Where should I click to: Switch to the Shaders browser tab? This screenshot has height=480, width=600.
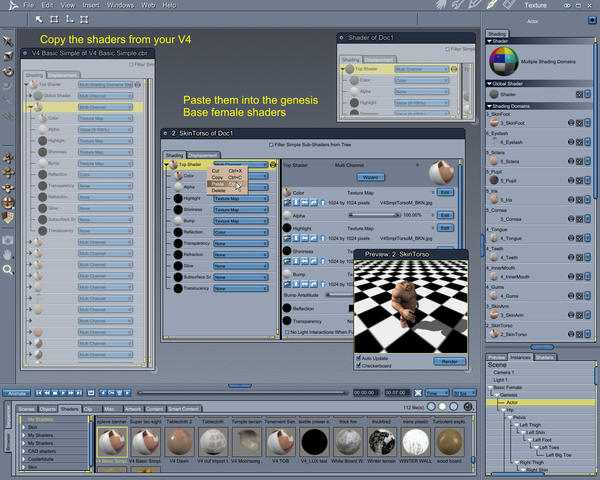click(x=69, y=409)
